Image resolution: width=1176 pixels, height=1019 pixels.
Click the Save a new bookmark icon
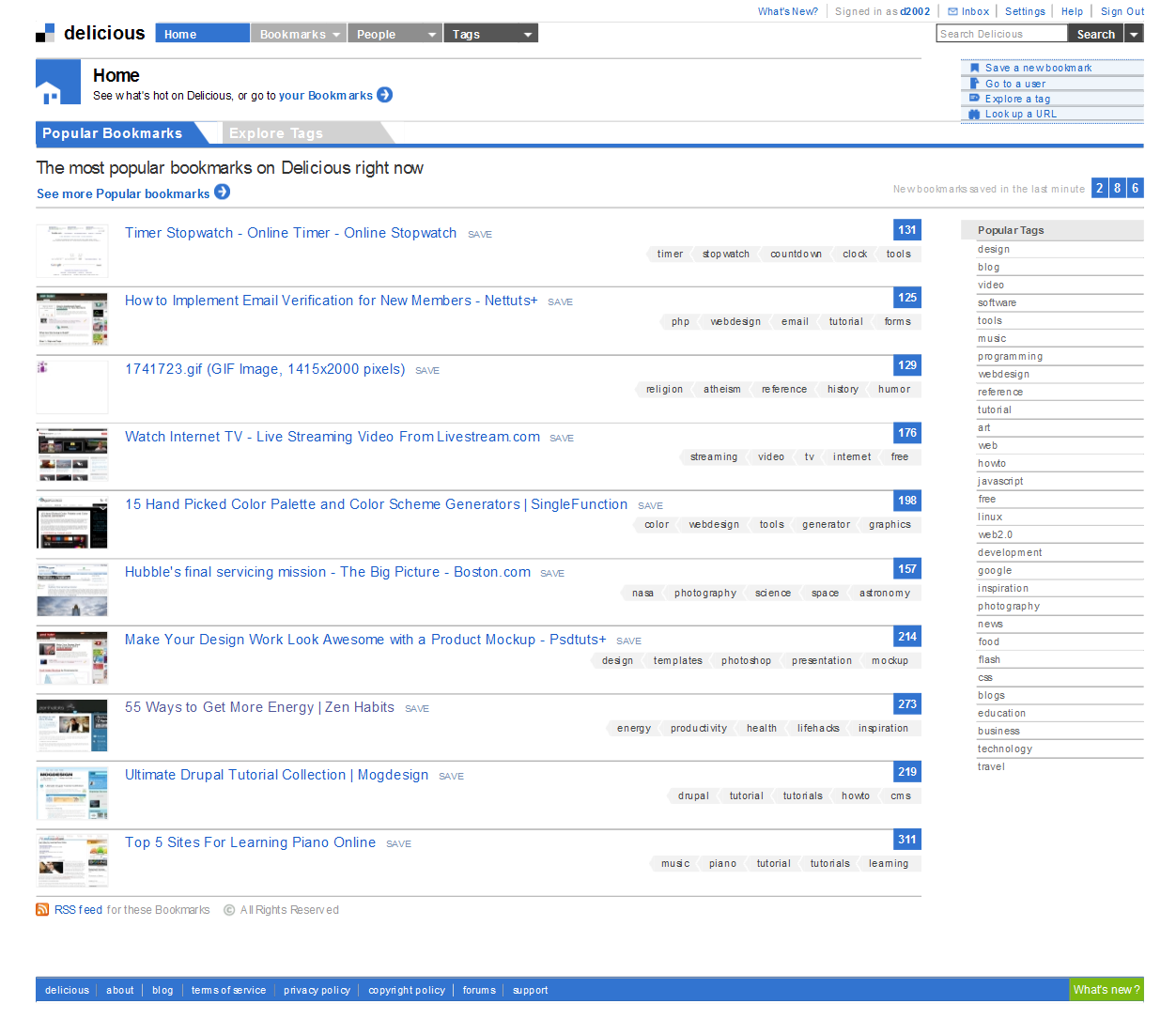coord(975,68)
